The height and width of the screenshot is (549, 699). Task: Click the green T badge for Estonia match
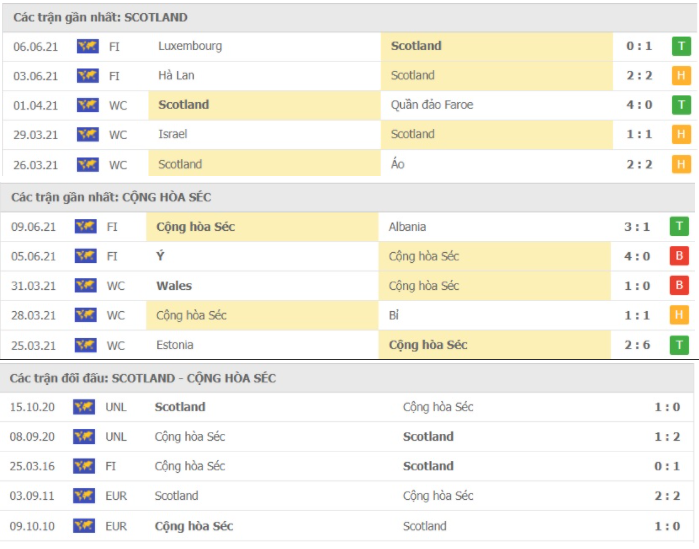[x=679, y=345]
